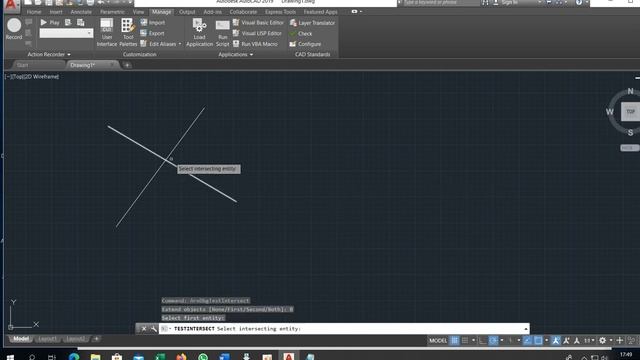
Task: Open the Insert ribbon tab
Action: click(x=56, y=12)
